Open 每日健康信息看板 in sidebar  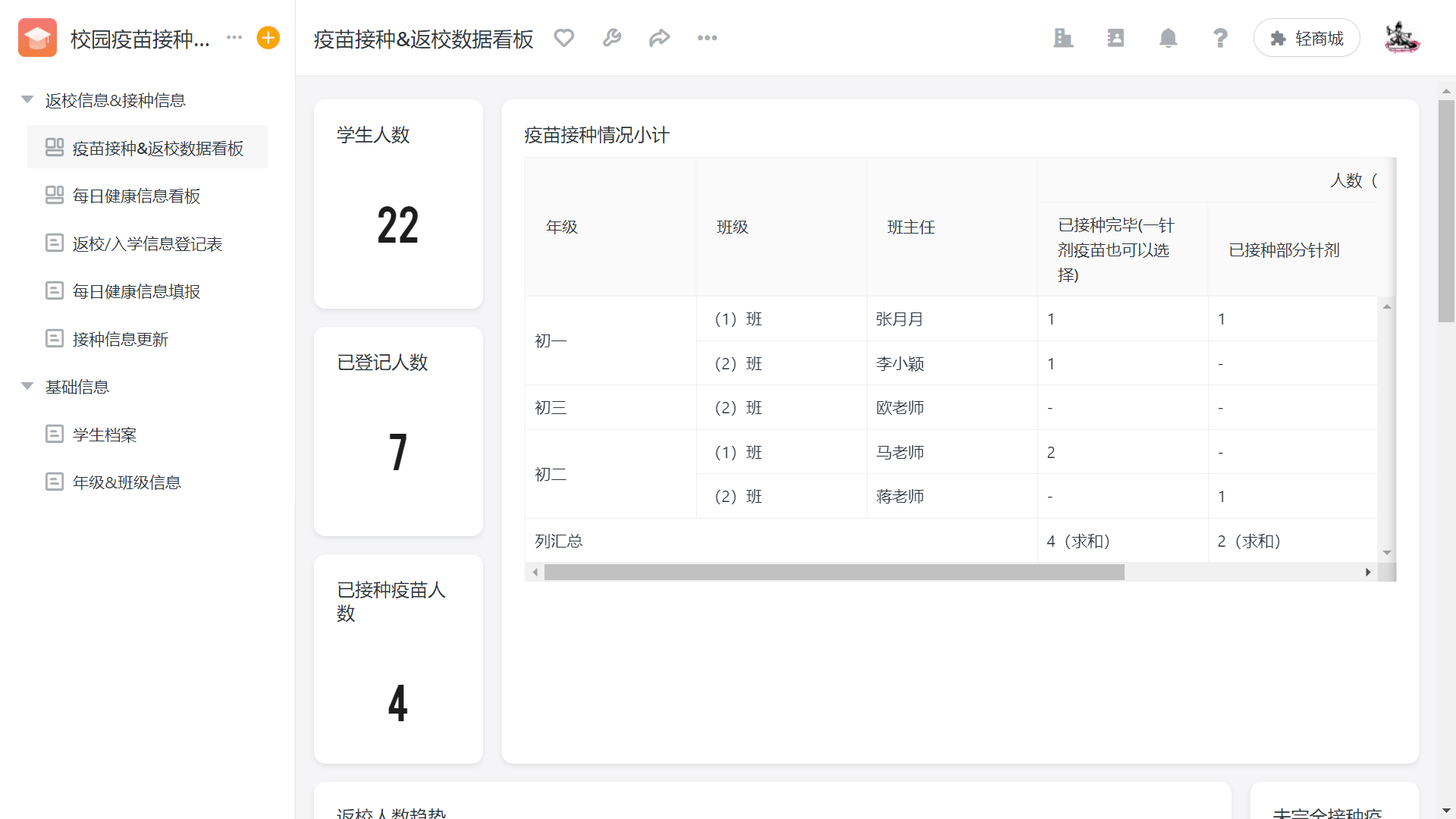tap(136, 196)
